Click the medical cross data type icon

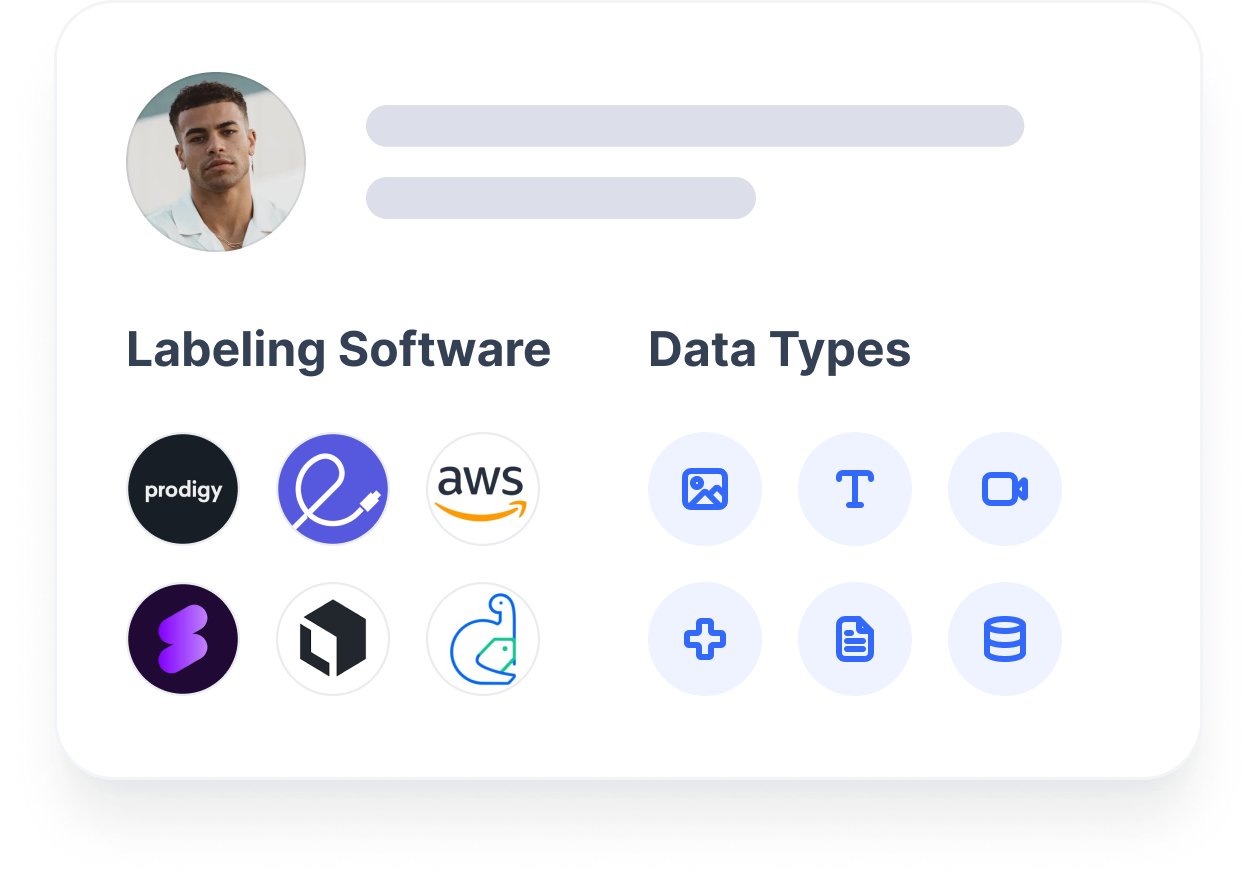point(705,639)
